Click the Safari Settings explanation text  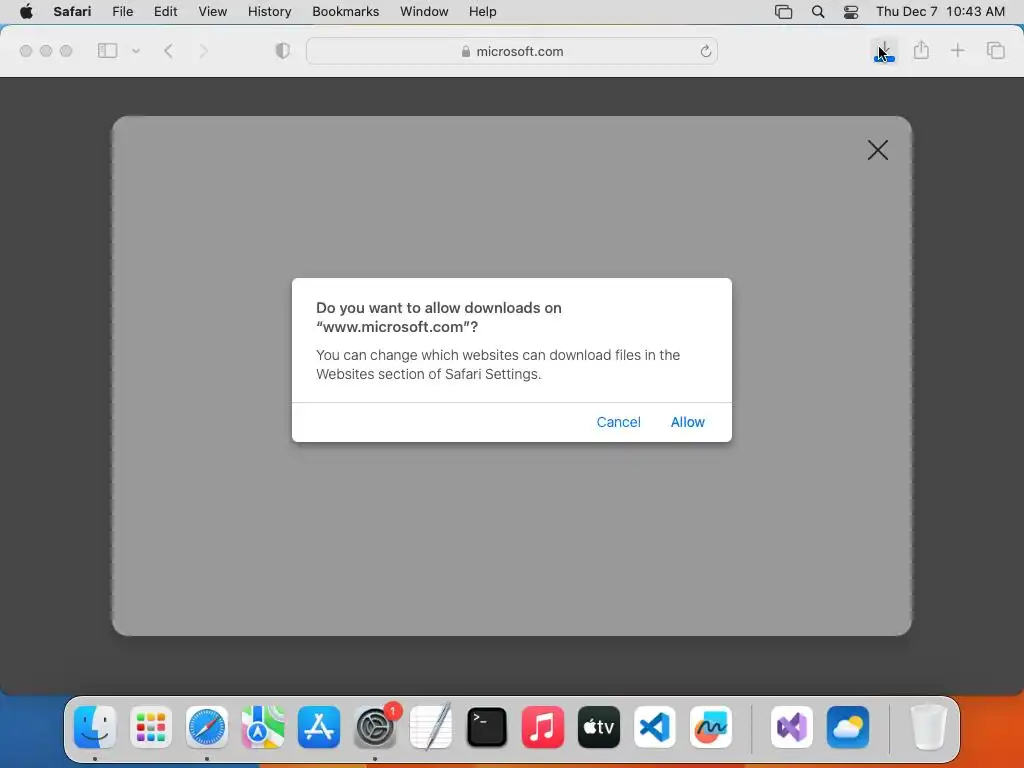pos(498,364)
